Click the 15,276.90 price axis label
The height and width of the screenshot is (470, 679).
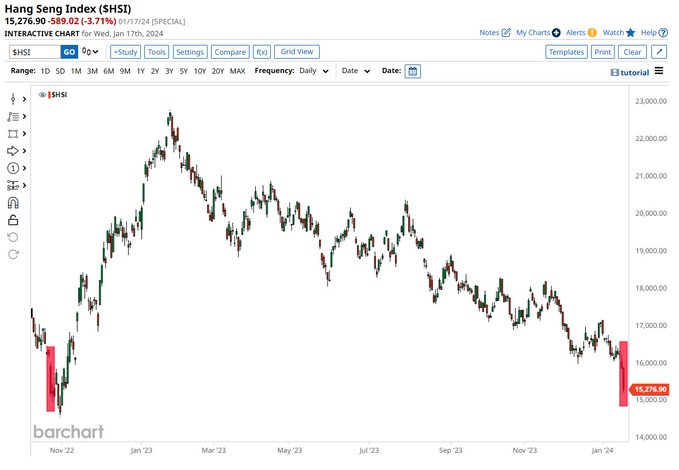click(649, 389)
